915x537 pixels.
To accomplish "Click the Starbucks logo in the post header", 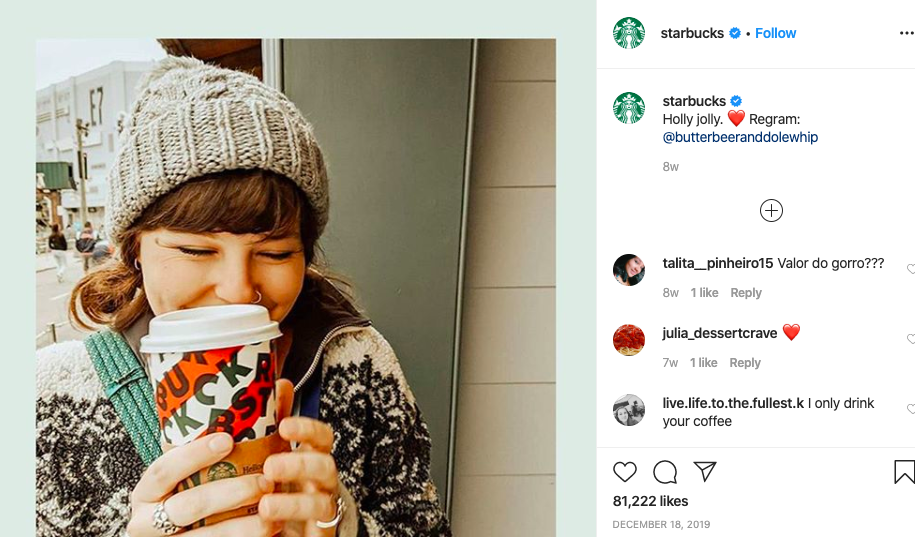I will (629, 33).
